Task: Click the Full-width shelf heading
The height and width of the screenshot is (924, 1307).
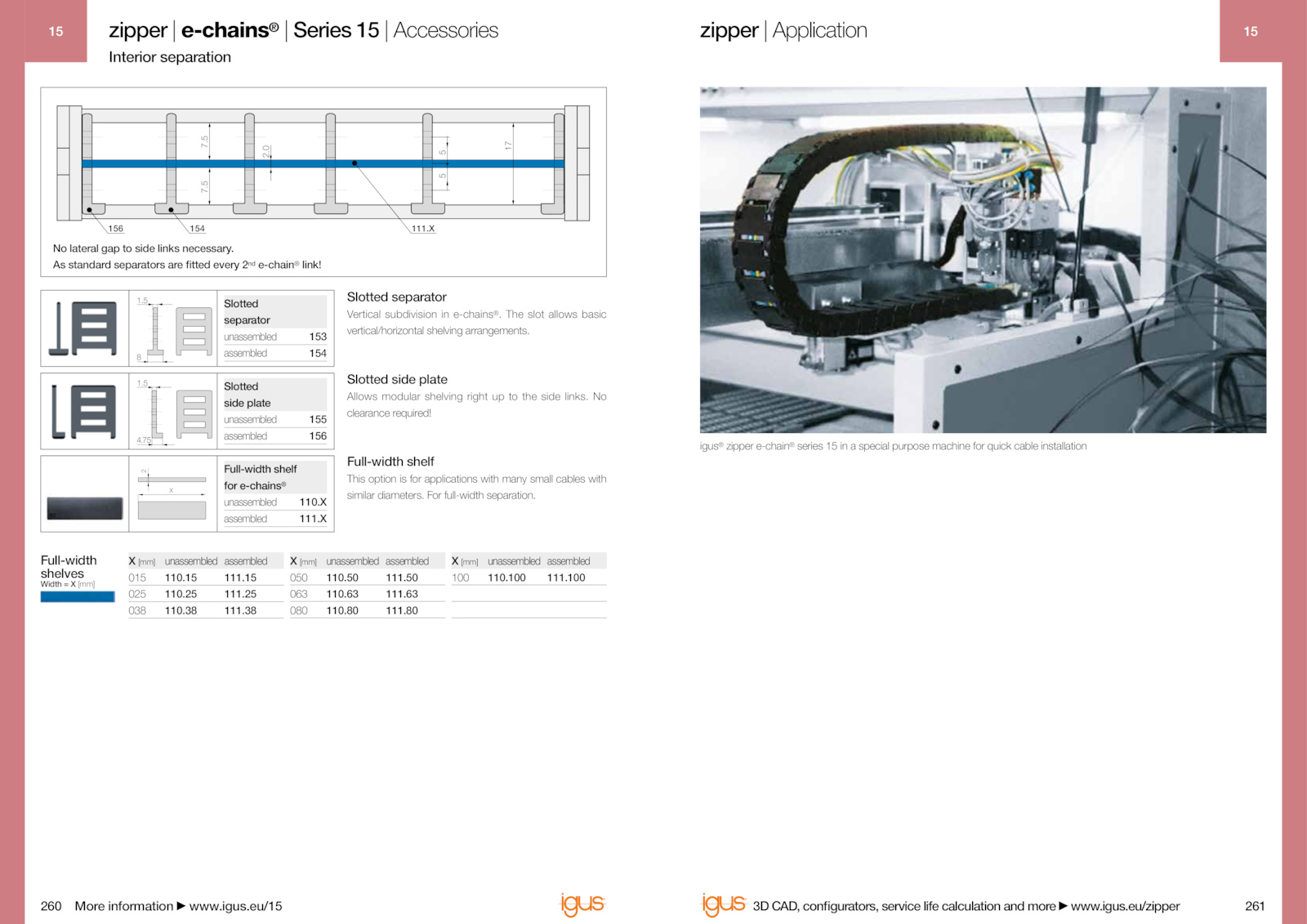Action: click(x=390, y=462)
